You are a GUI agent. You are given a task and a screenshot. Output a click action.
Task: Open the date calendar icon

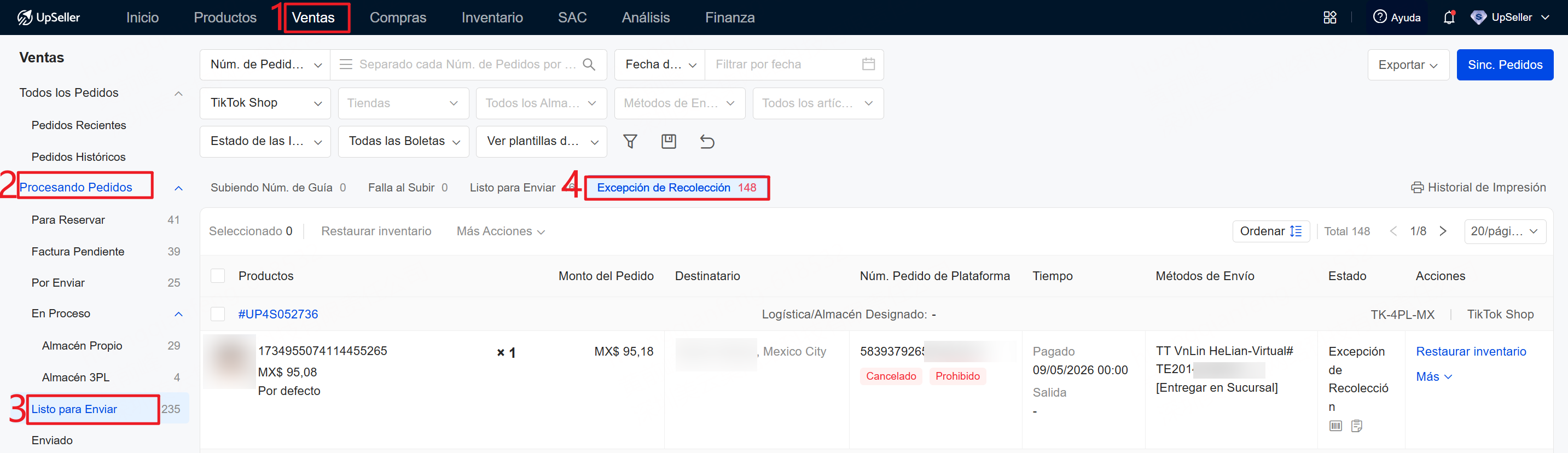point(869,64)
